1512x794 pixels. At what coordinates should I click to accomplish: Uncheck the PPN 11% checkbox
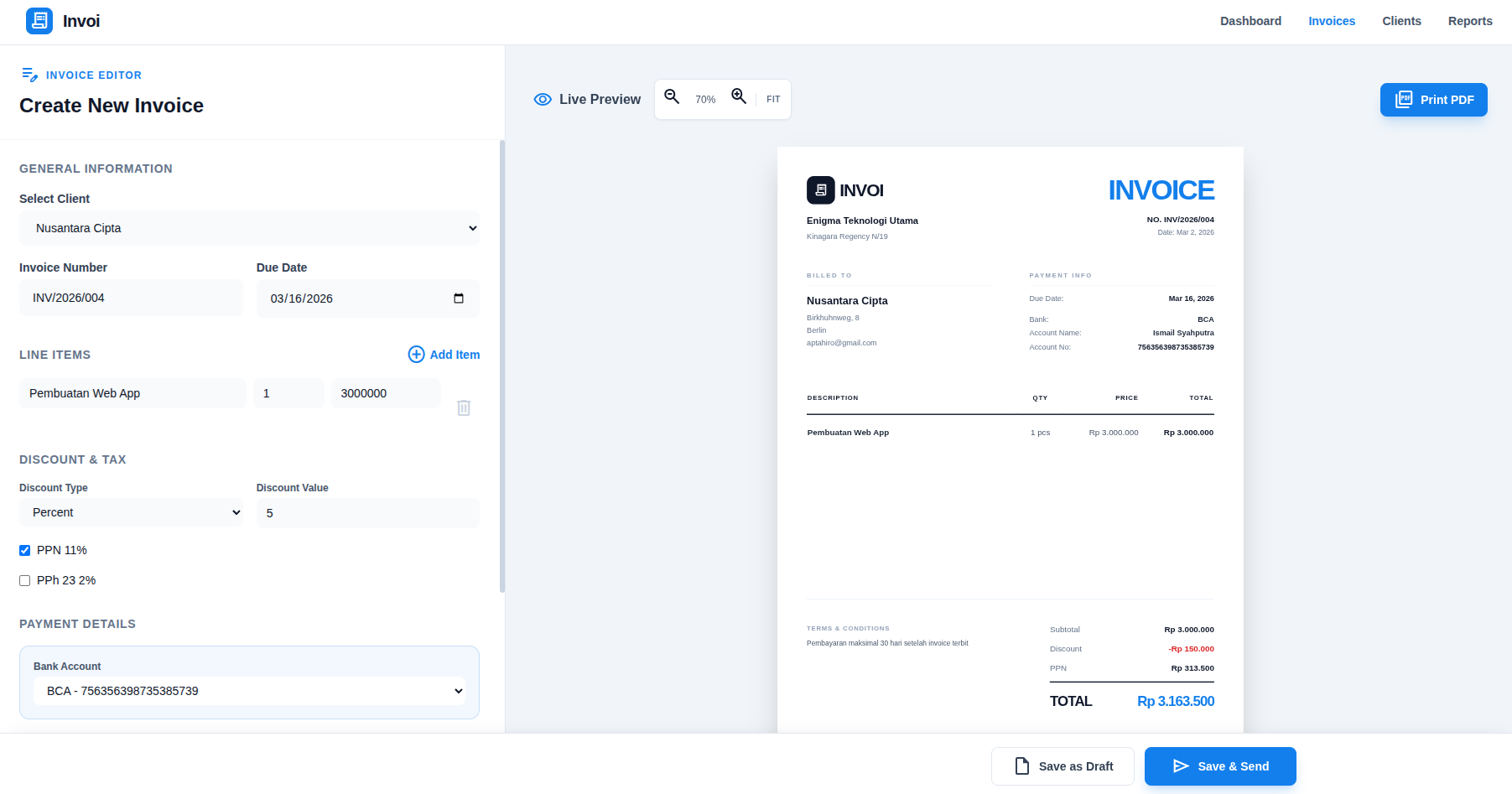click(x=24, y=550)
